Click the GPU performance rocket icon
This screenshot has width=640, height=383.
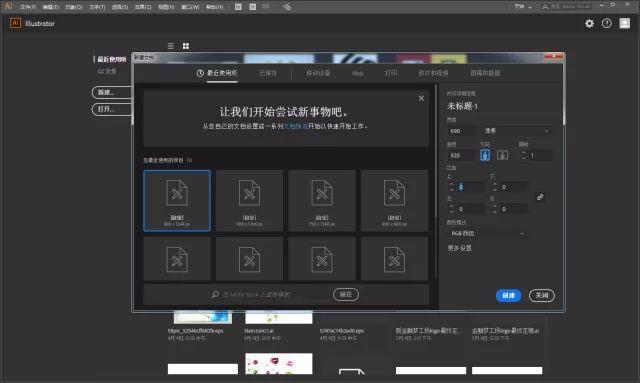287,7
